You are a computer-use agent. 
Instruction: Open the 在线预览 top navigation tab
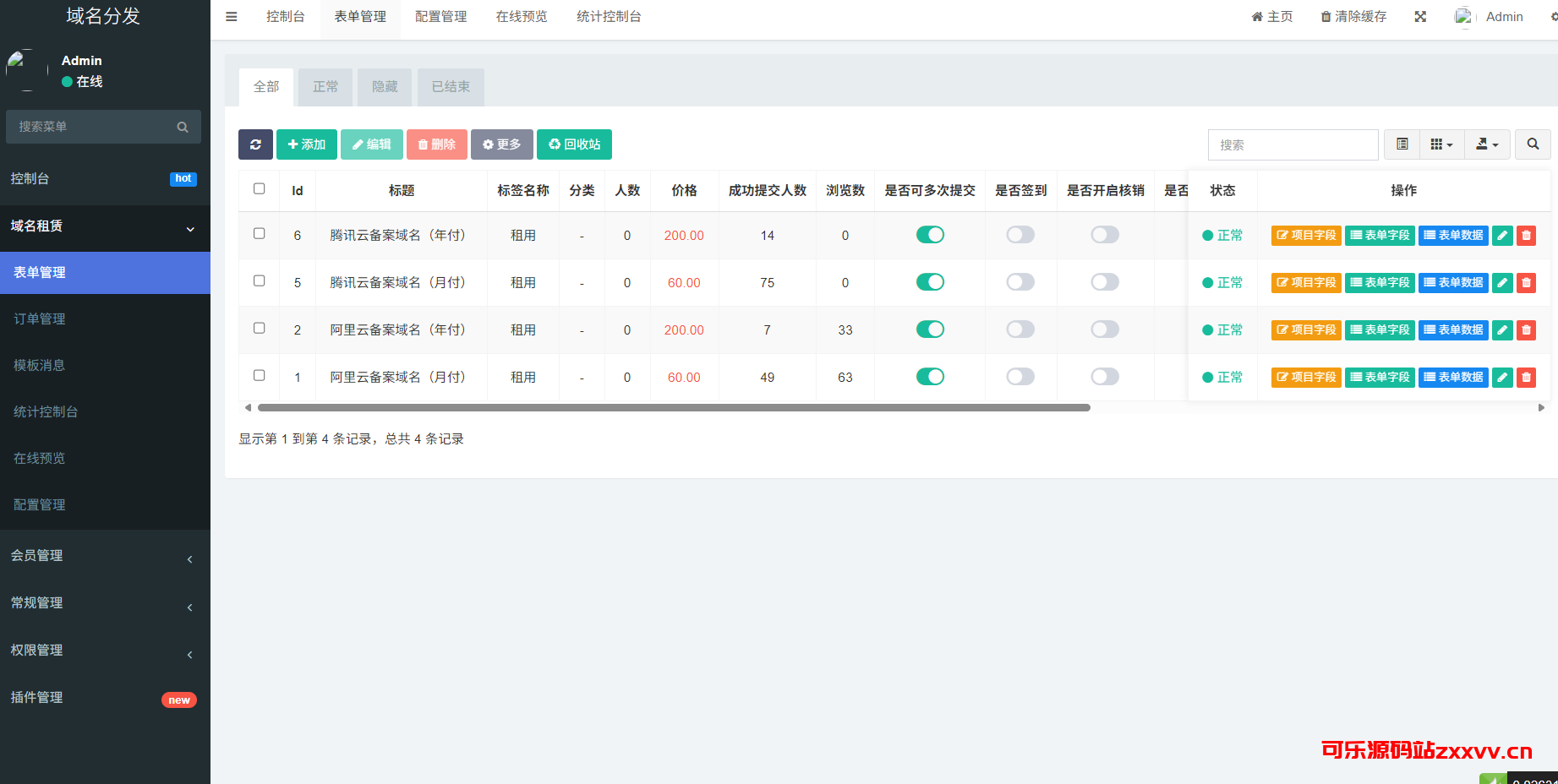522,17
